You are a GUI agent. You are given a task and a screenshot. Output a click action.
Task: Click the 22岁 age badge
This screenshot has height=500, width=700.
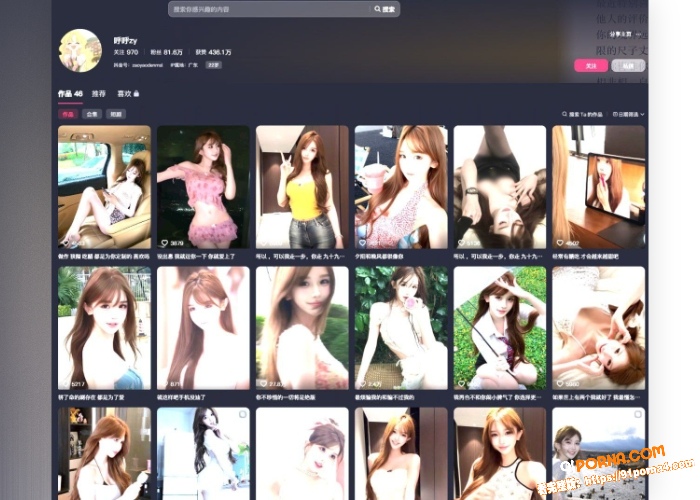tap(213, 65)
